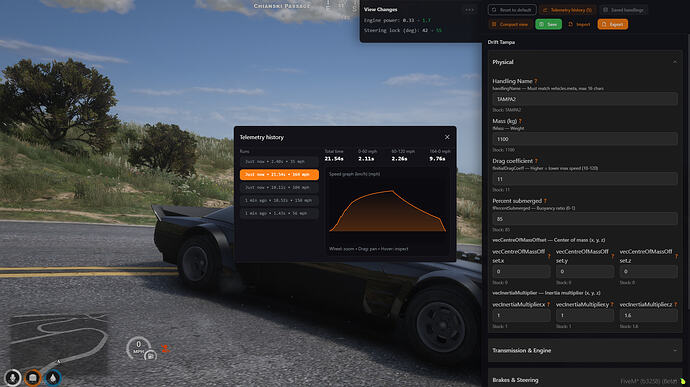Click the red seatbelt warning icon
This screenshot has width=690, height=387.
(165, 349)
